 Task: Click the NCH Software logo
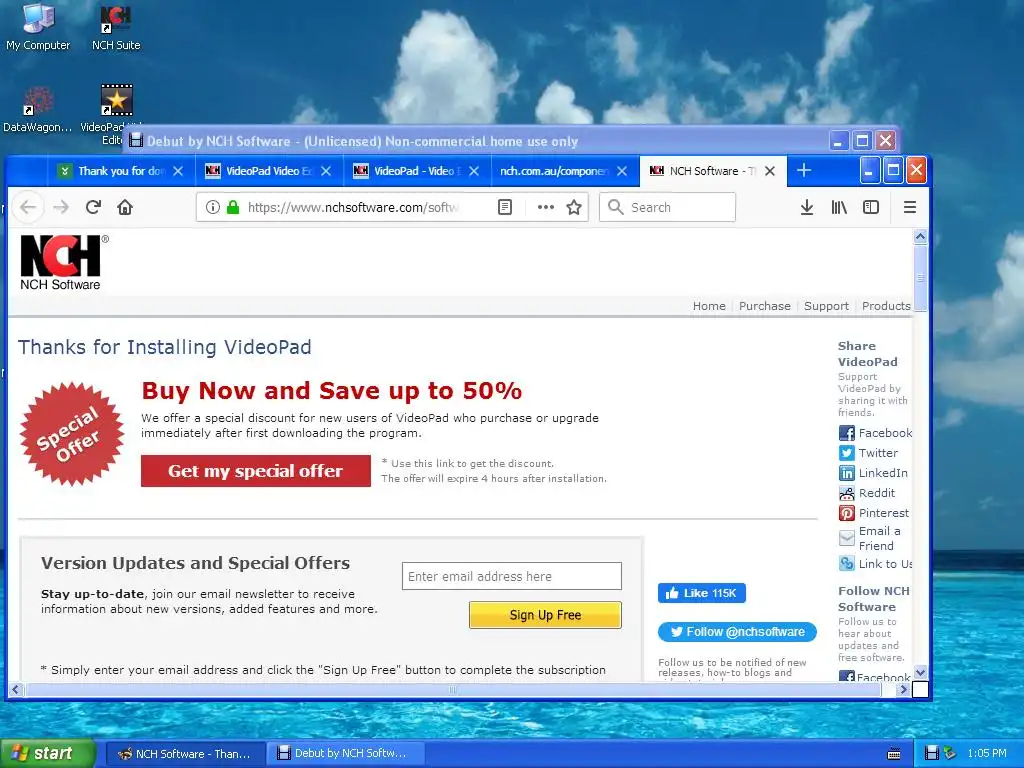coord(63,263)
